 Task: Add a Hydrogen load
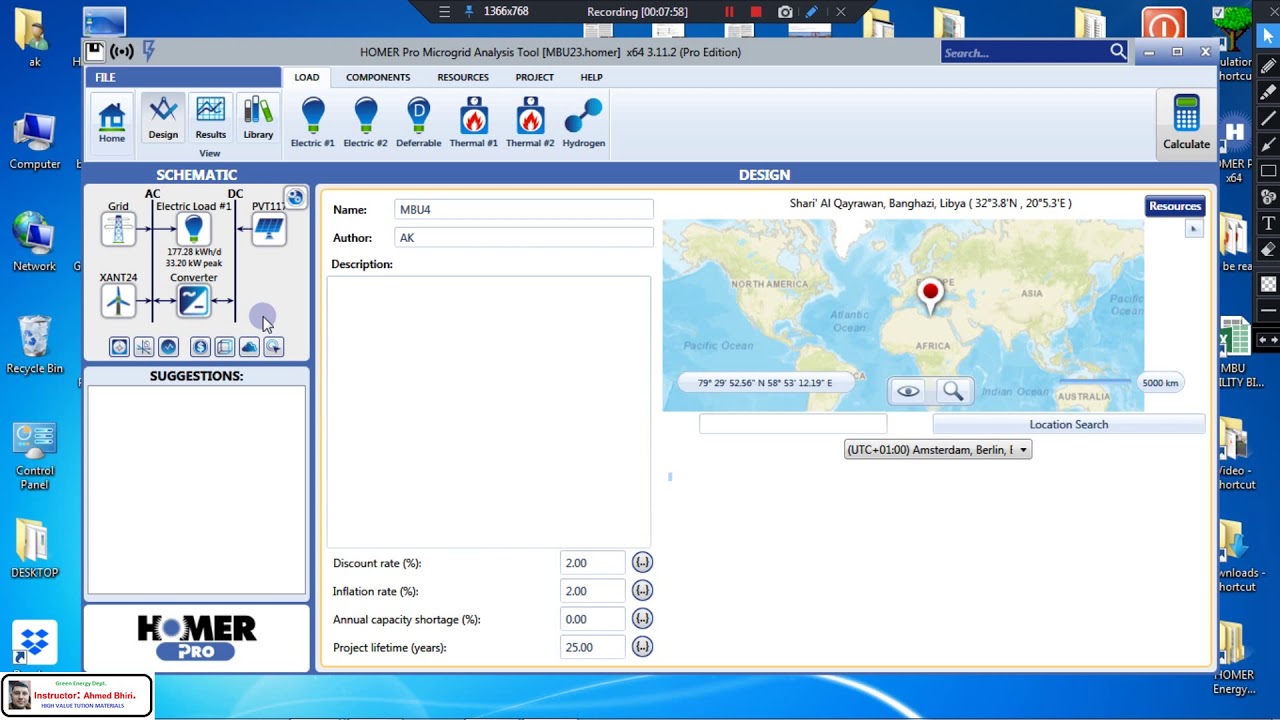click(x=584, y=122)
